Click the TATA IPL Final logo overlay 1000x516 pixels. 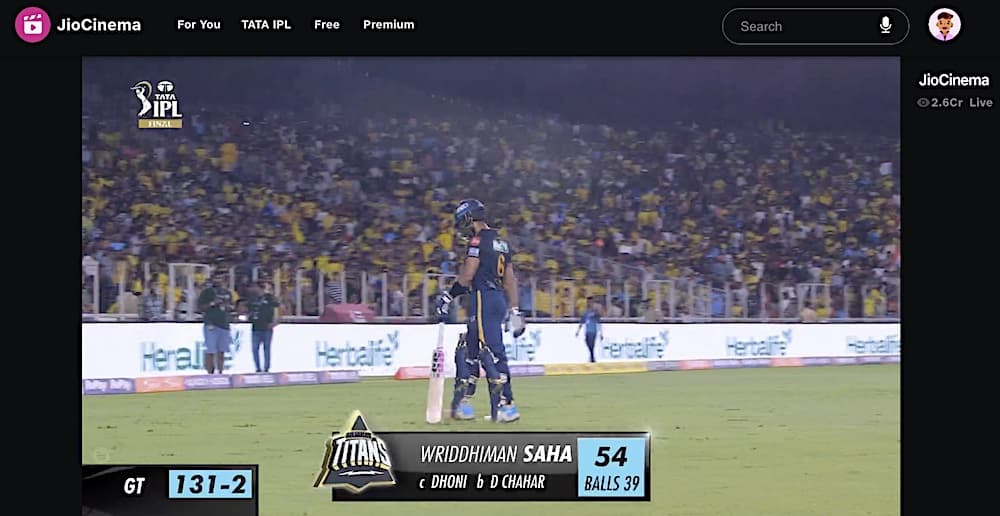[158, 104]
